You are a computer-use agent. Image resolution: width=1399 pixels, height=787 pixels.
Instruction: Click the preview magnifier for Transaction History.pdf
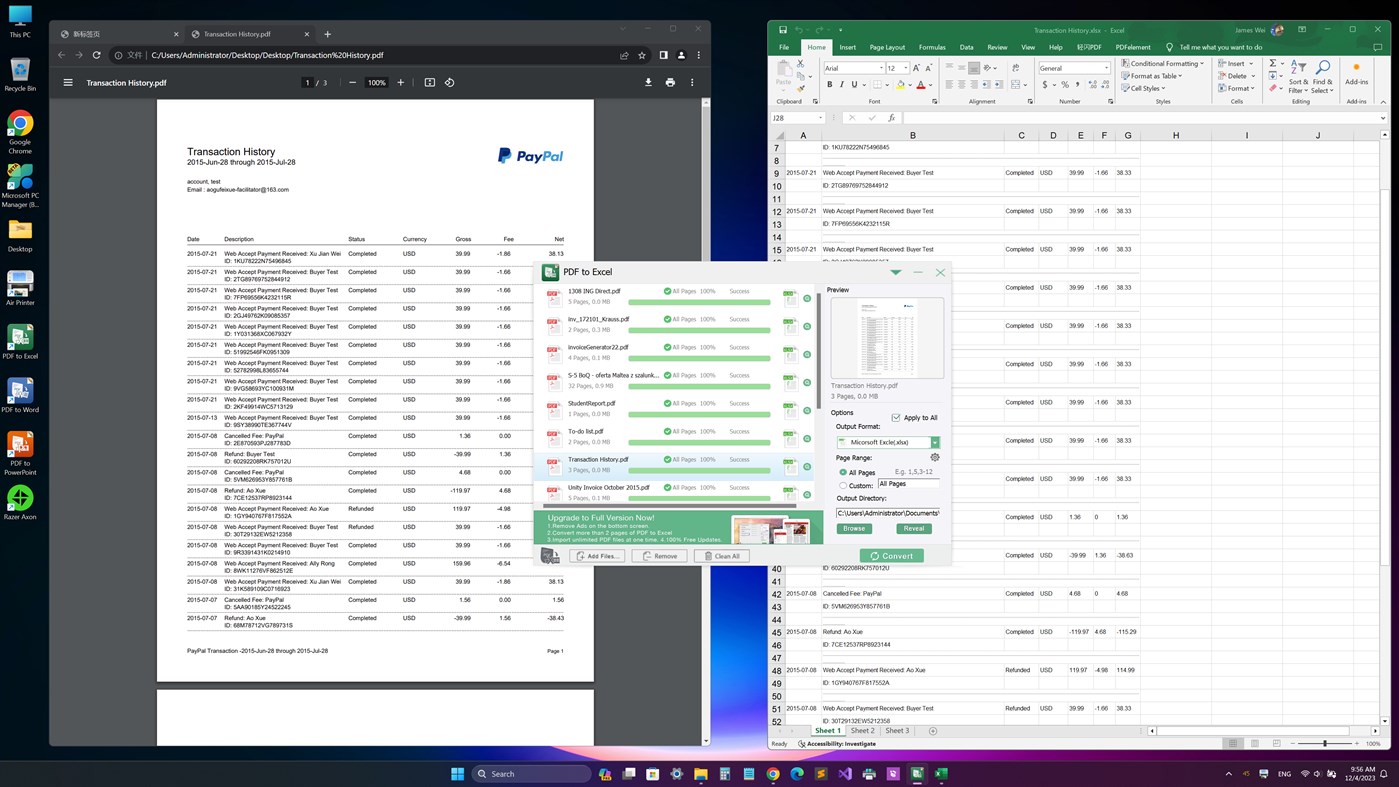806,466
